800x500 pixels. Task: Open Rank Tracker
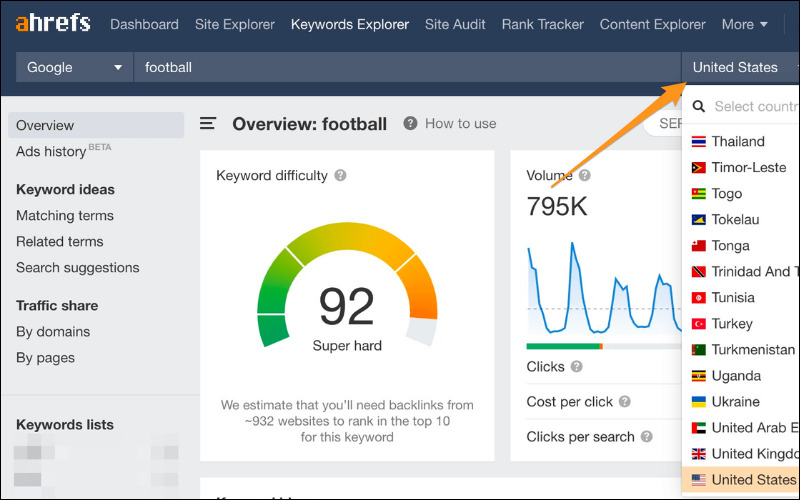point(542,24)
